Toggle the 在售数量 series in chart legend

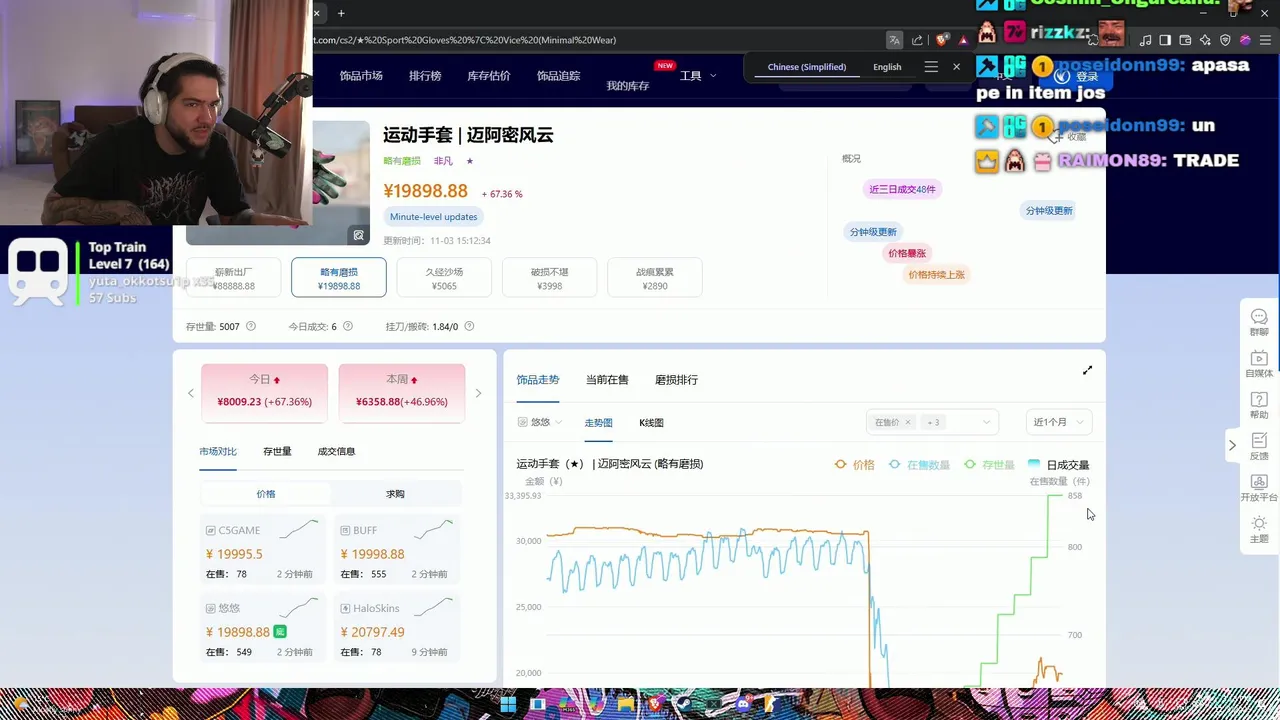[919, 465]
